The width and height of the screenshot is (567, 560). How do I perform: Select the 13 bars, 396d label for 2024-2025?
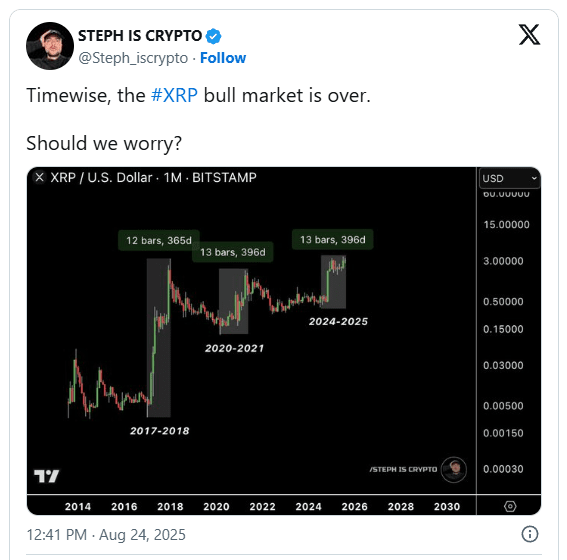[333, 239]
